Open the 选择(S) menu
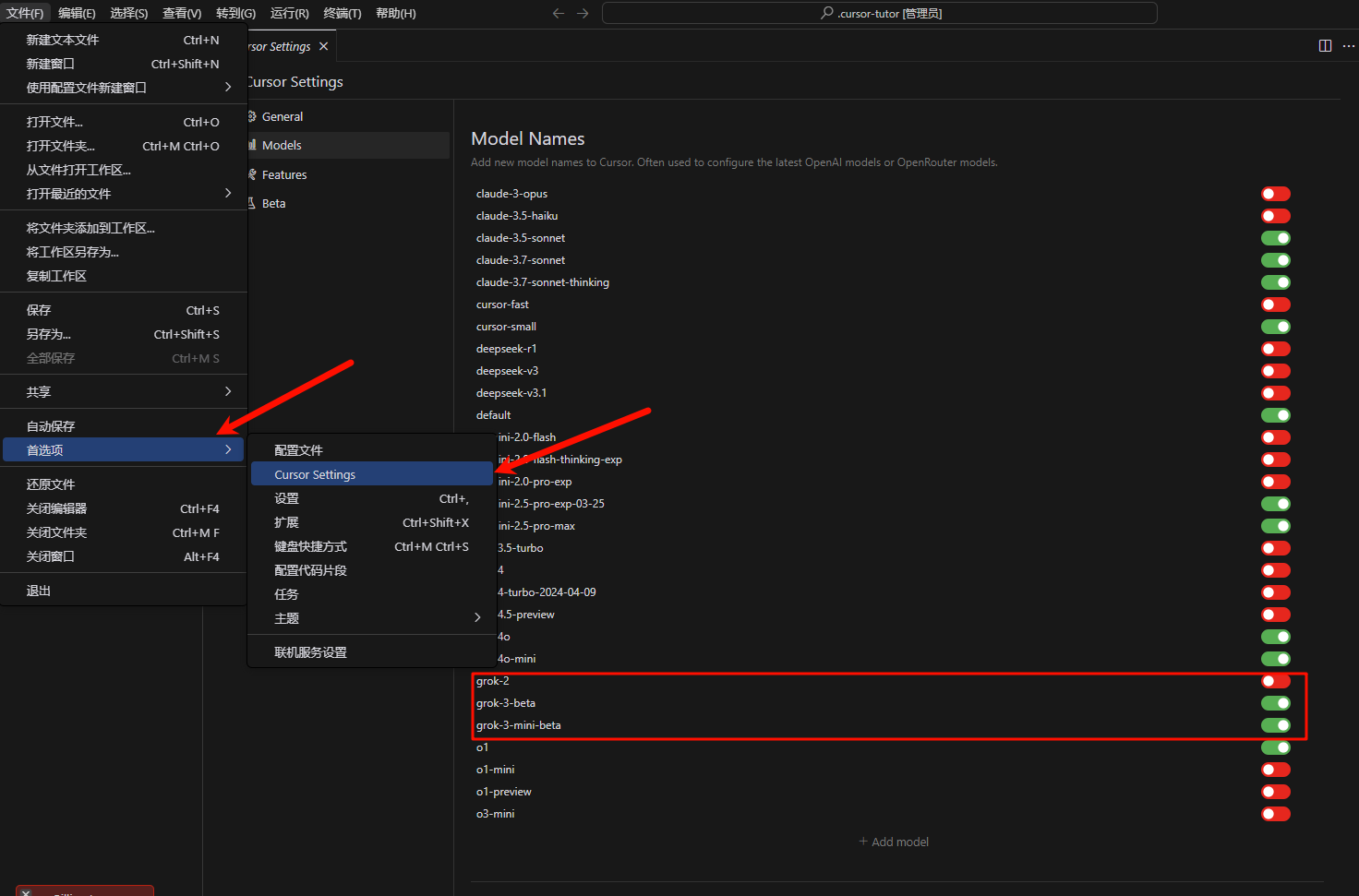The width and height of the screenshot is (1359, 896). [x=129, y=13]
